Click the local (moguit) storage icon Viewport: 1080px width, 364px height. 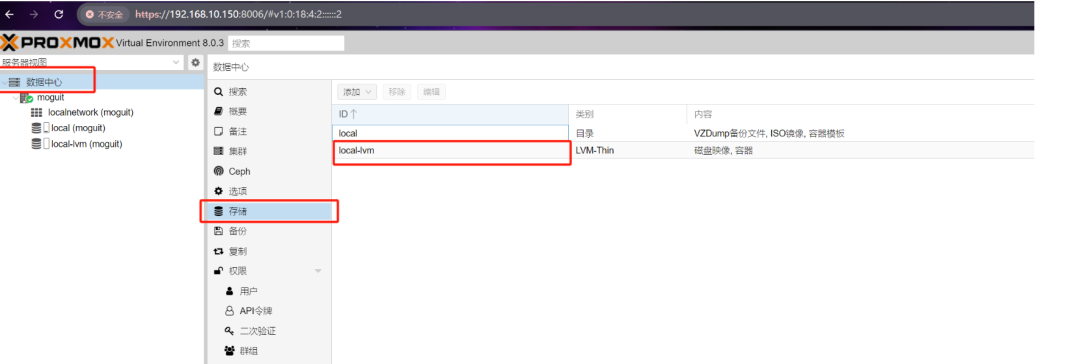(x=41, y=128)
